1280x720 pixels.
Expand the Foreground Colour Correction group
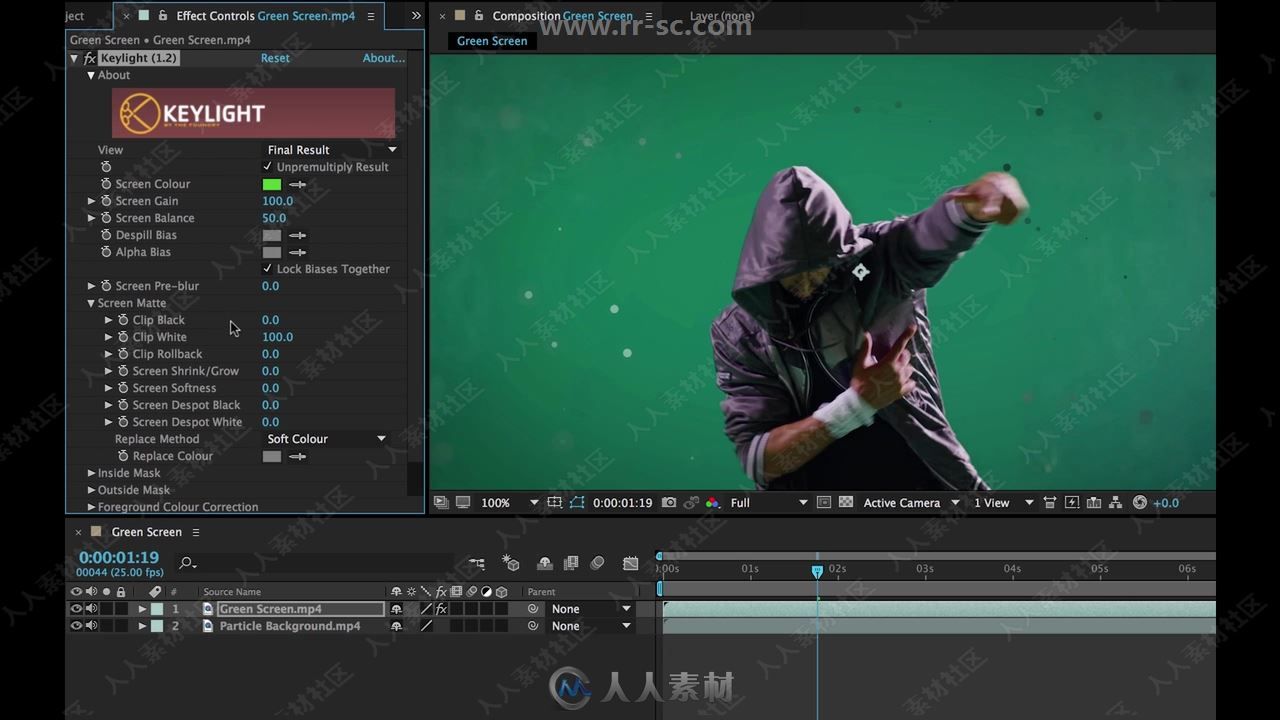tap(91, 507)
